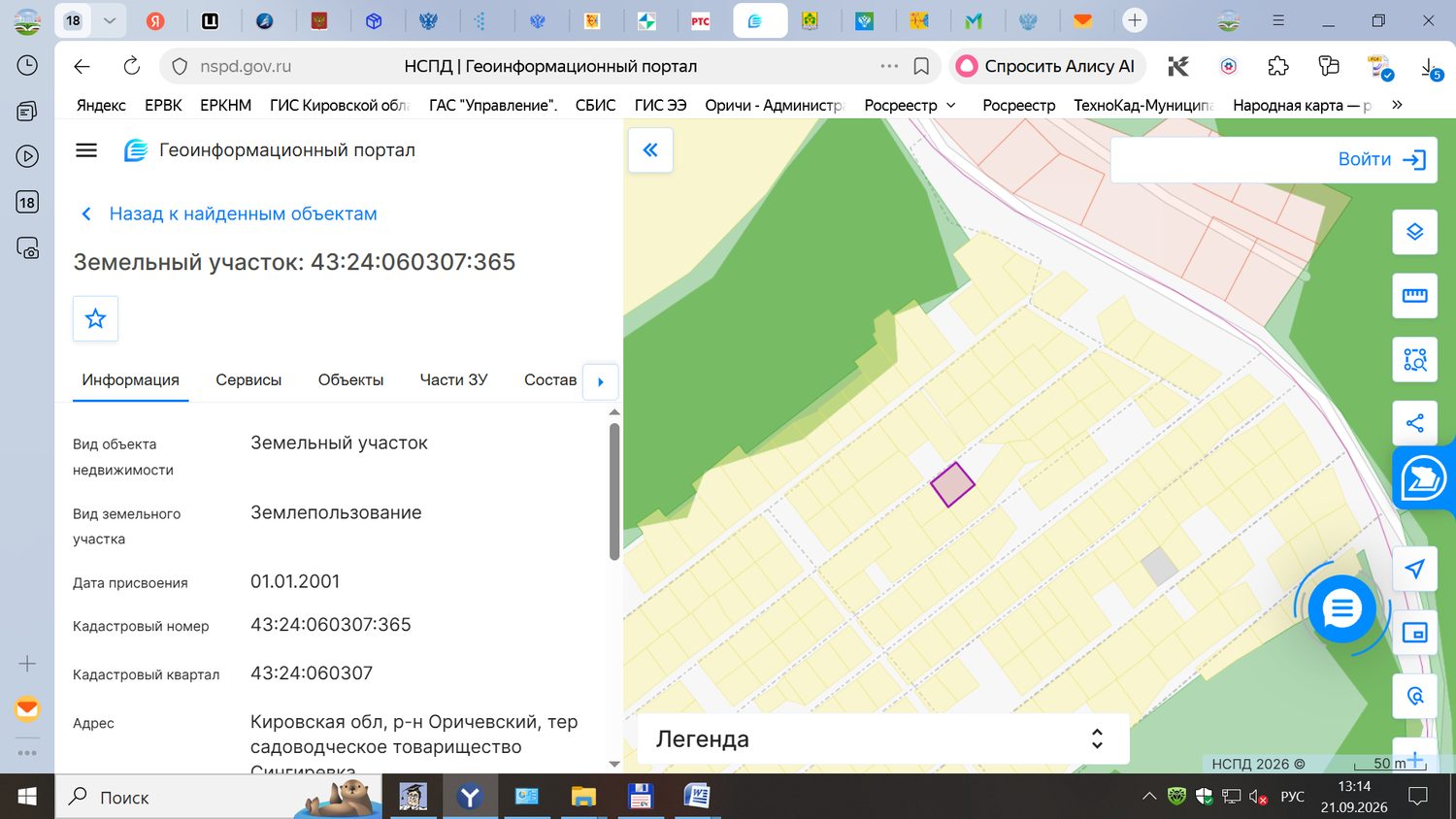Open the ЕРКНМ bookmark
Screen dimensions: 1456x819
225,105
